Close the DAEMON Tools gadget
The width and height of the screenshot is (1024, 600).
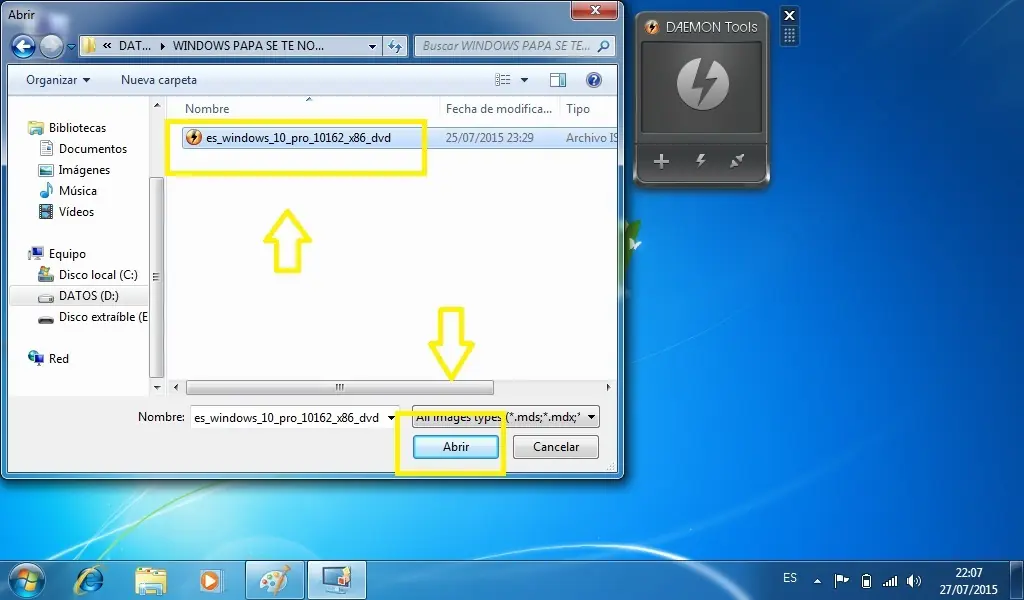[x=790, y=15]
